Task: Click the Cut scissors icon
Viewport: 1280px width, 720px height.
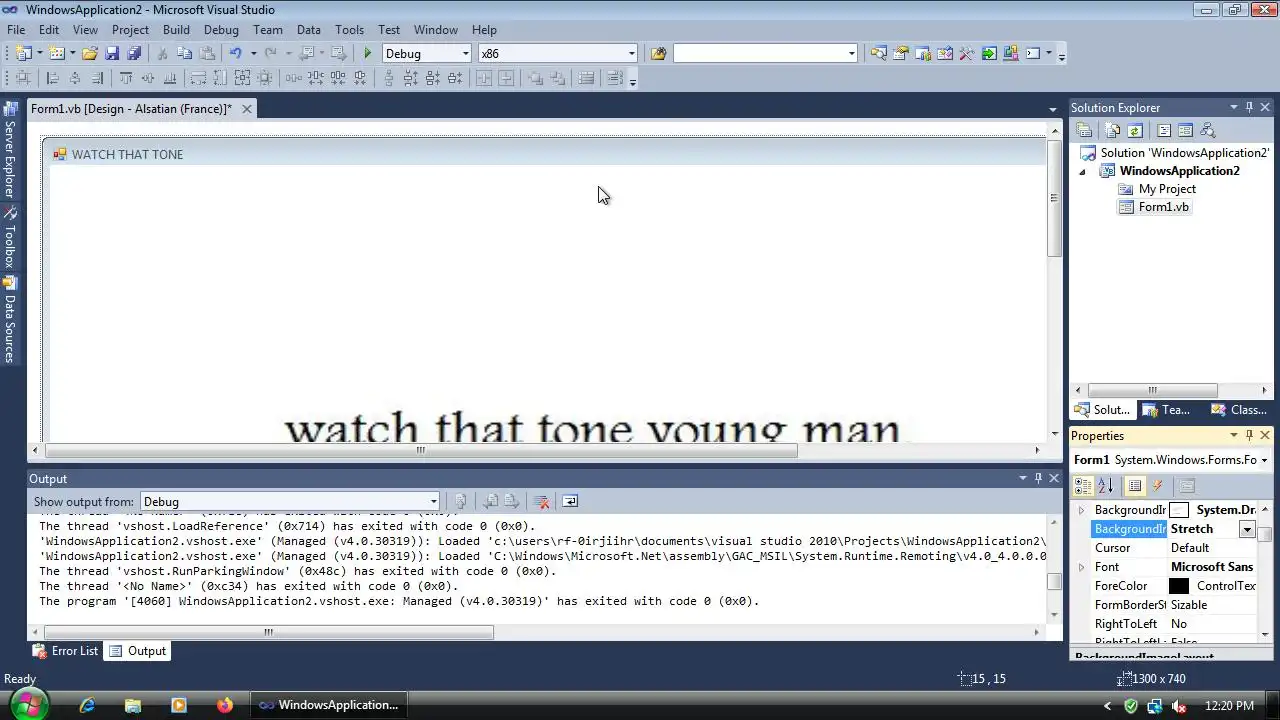Action: point(162,53)
